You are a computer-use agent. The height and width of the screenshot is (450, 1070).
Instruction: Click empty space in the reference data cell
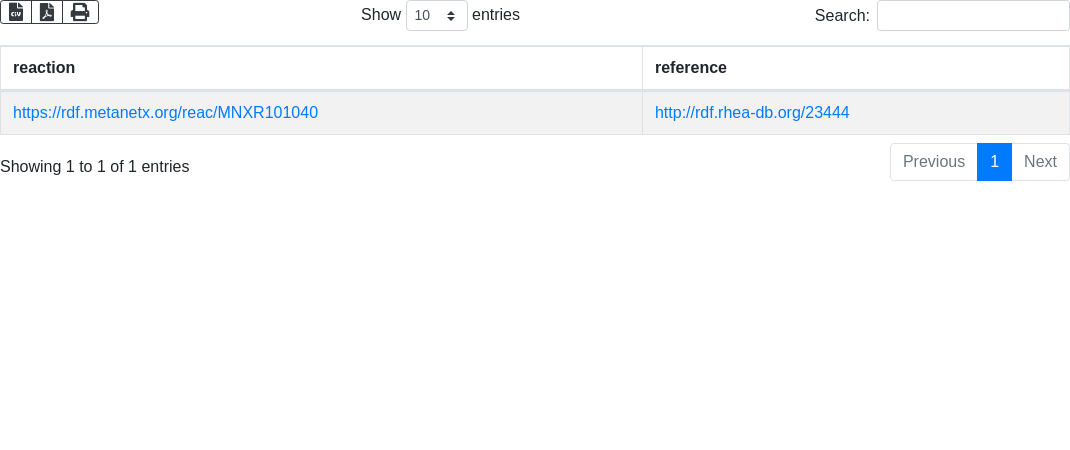pyautogui.click(x=960, y=113)
